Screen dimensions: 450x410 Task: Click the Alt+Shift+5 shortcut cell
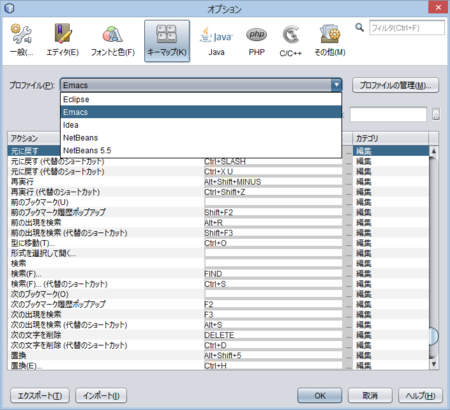pos(273,355)
